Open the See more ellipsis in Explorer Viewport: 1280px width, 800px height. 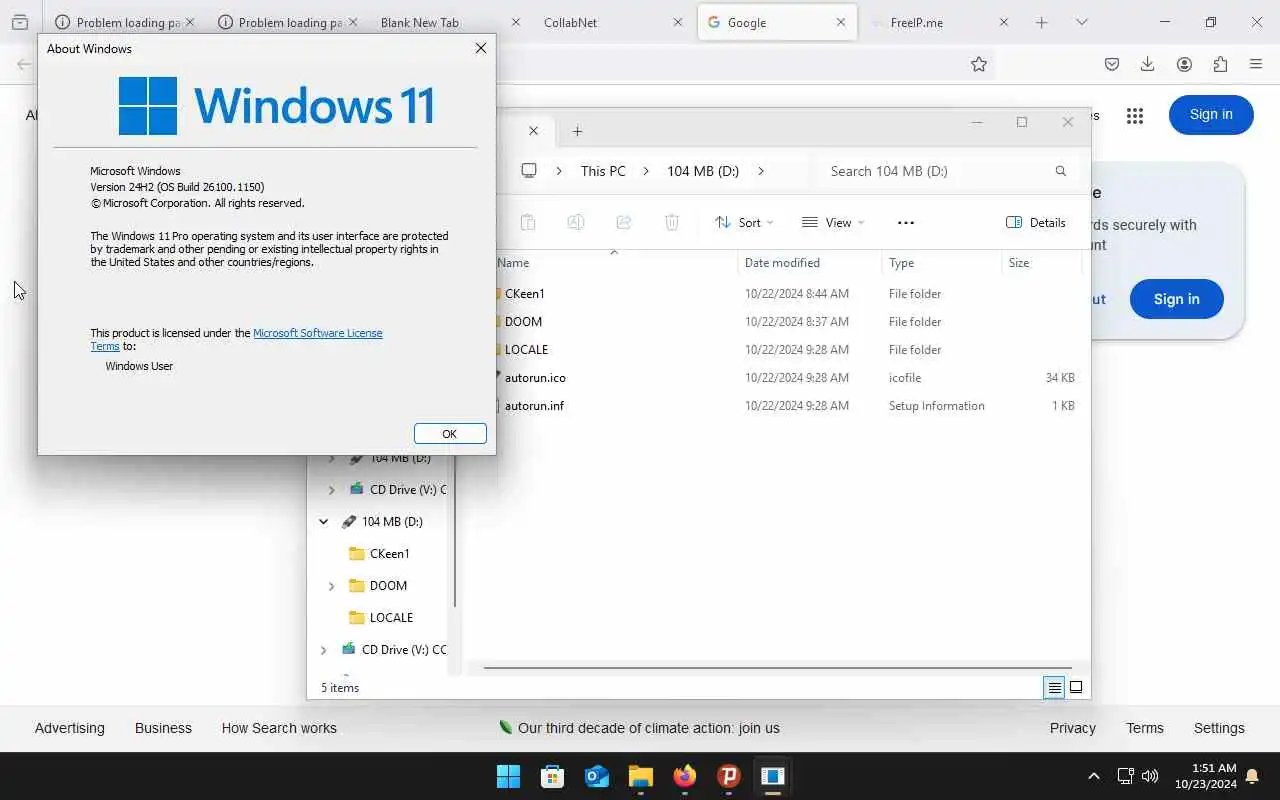tap(906, 222)
